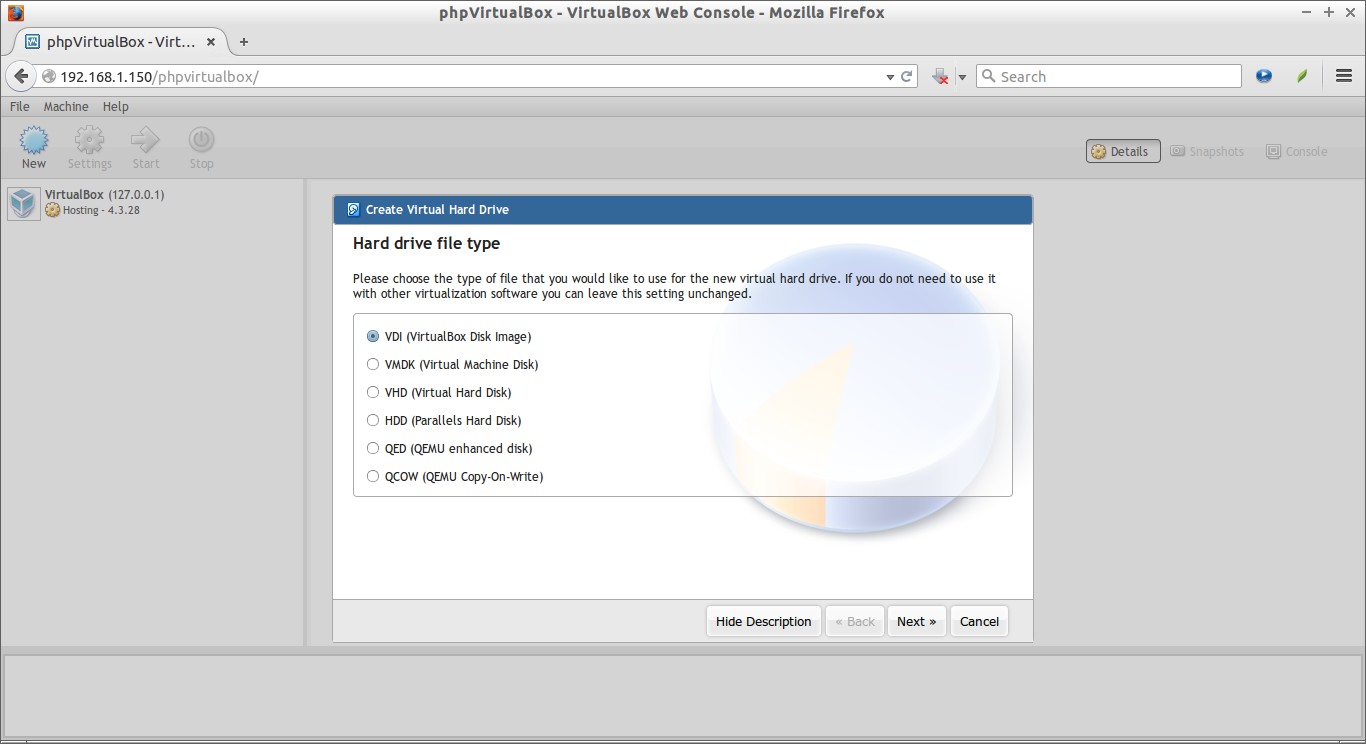This screenshot has width=1366, height=744.
Task: Click the Create Virtual Hard Drive dialog icon
Action: [x=352, y=210]
